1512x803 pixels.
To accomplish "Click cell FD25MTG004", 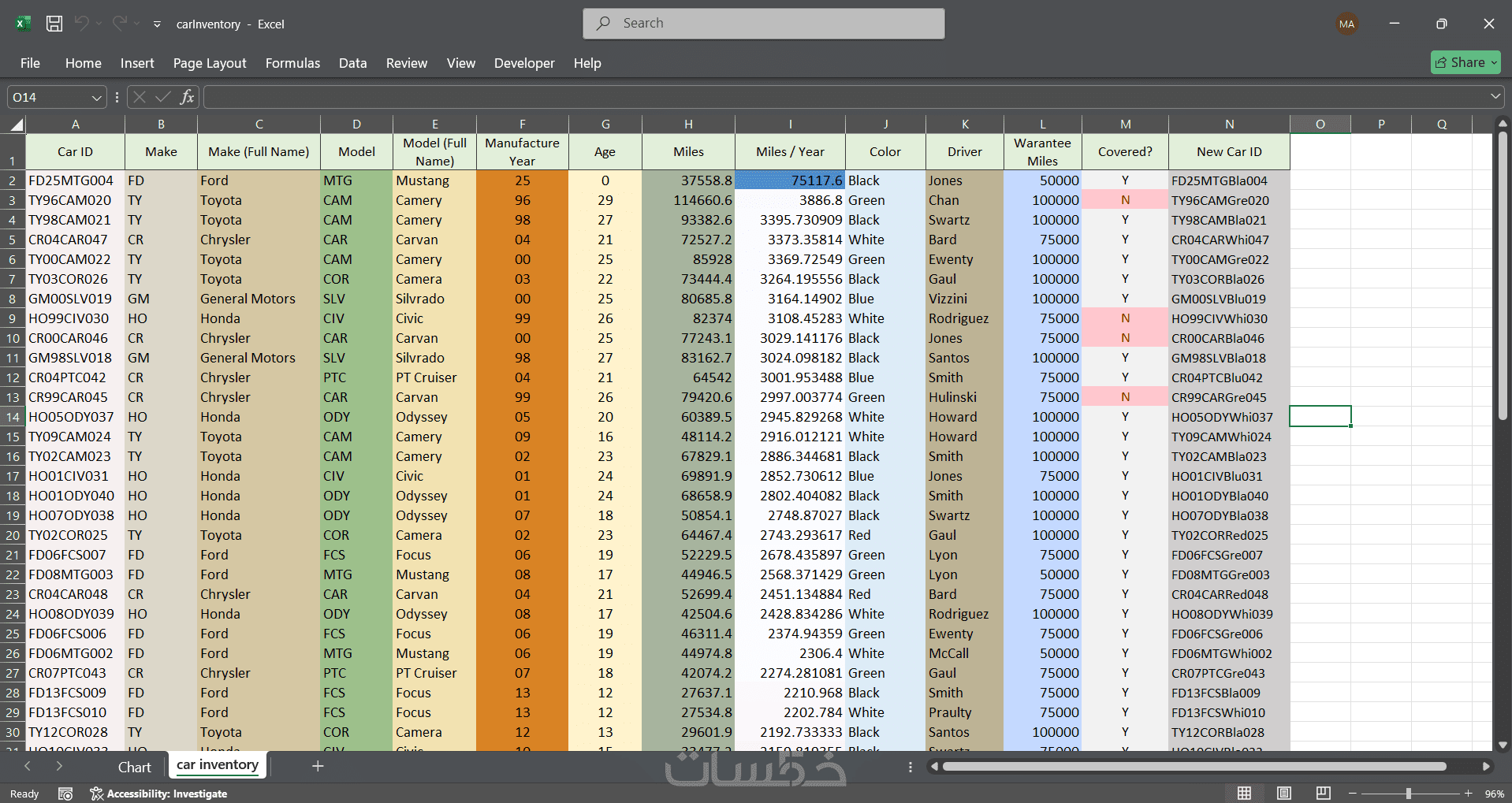I will [76, 180].
